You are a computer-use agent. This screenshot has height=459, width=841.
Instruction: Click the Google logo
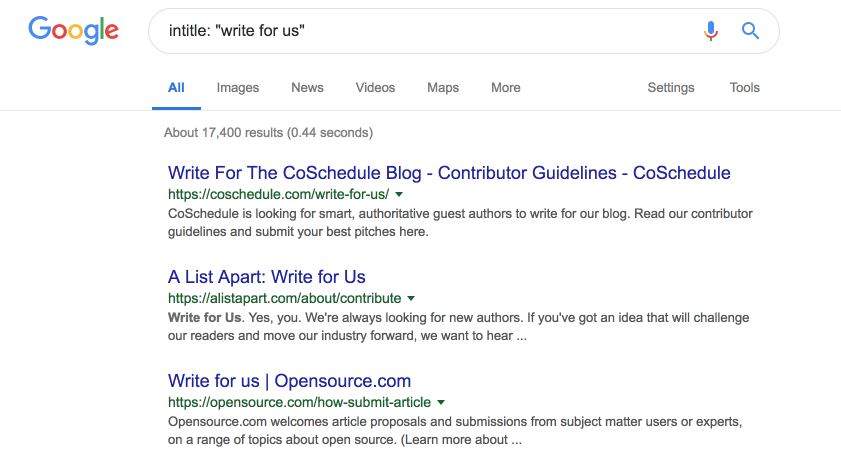click(x=73, y=30)
